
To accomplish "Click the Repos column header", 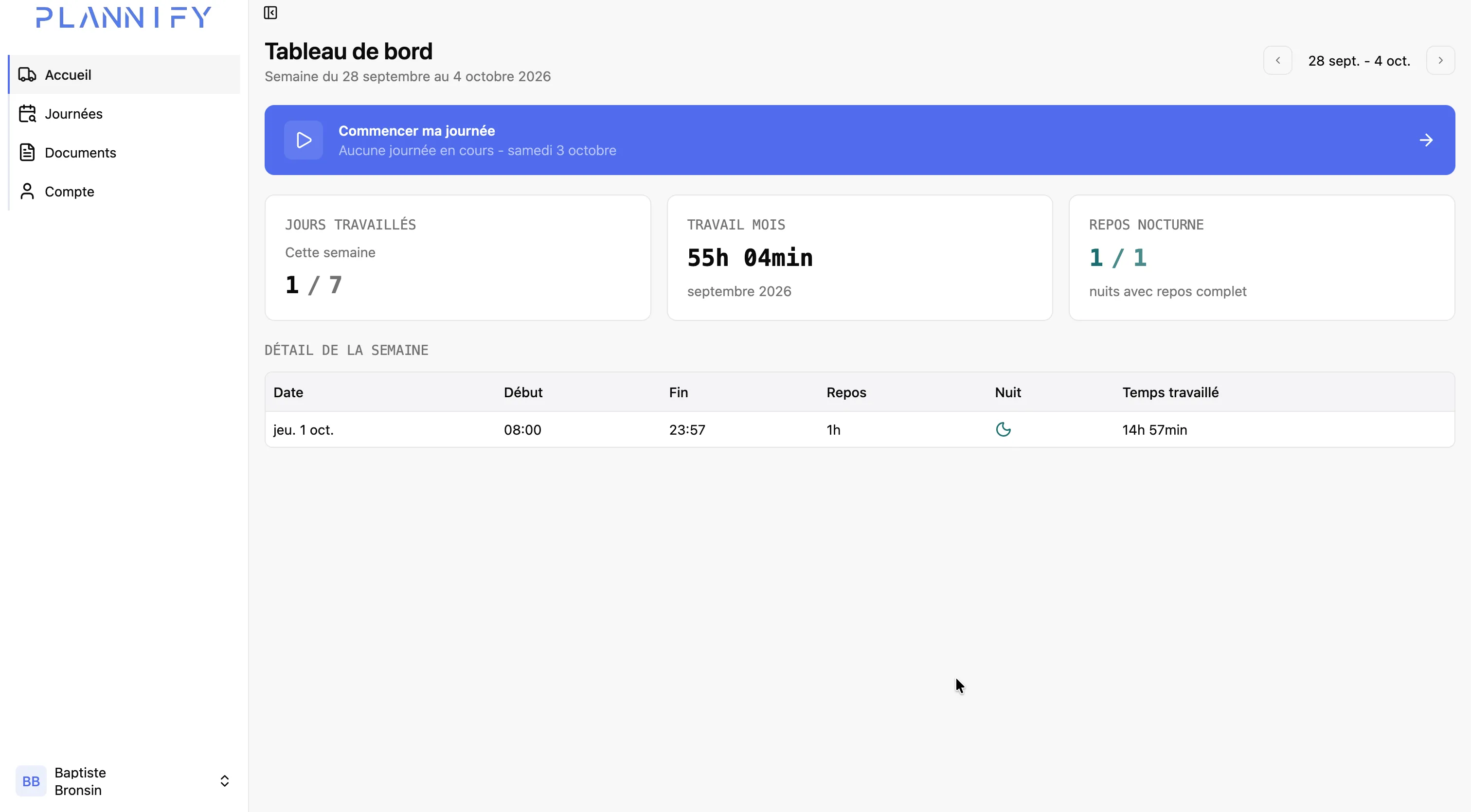I will click(x=846, y=392).
